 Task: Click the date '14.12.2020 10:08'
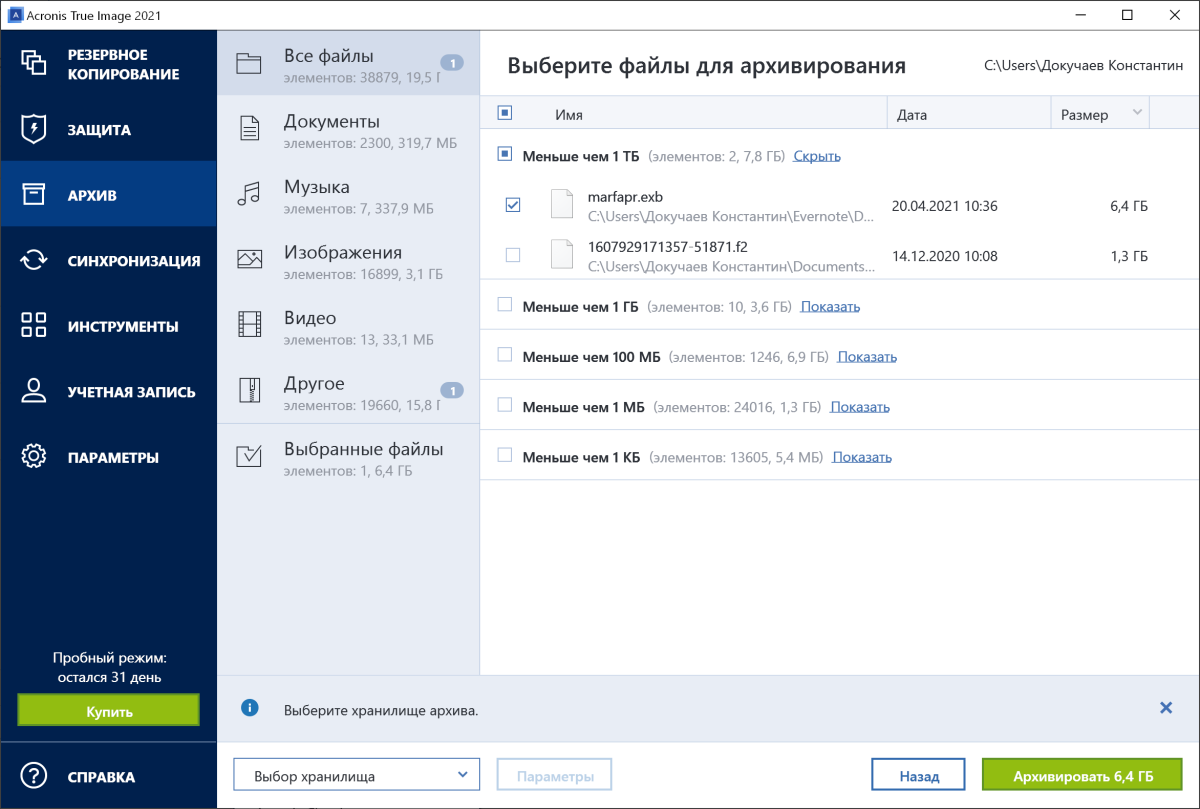[x=944, y=256]
